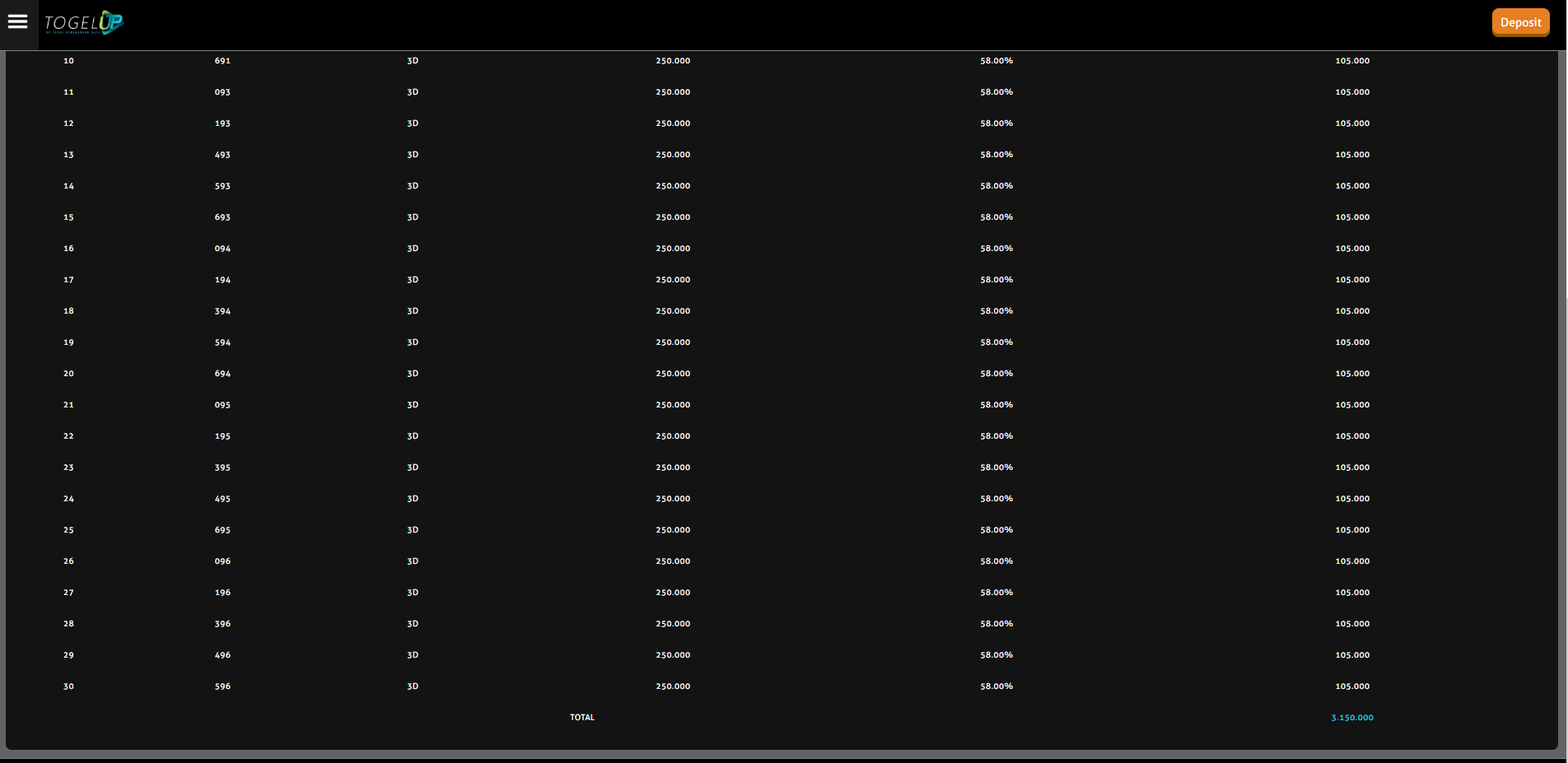The width and height of the screenshot is (1568, 763).
Task: Select number 396 in row 28
Action: coord(222,624)
